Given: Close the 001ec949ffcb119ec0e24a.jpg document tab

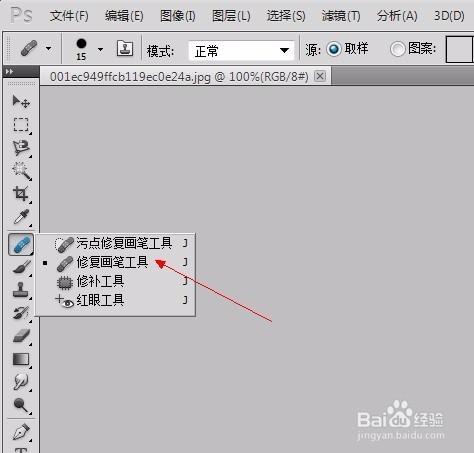Looking at the screenshot, I should point(320,76).
